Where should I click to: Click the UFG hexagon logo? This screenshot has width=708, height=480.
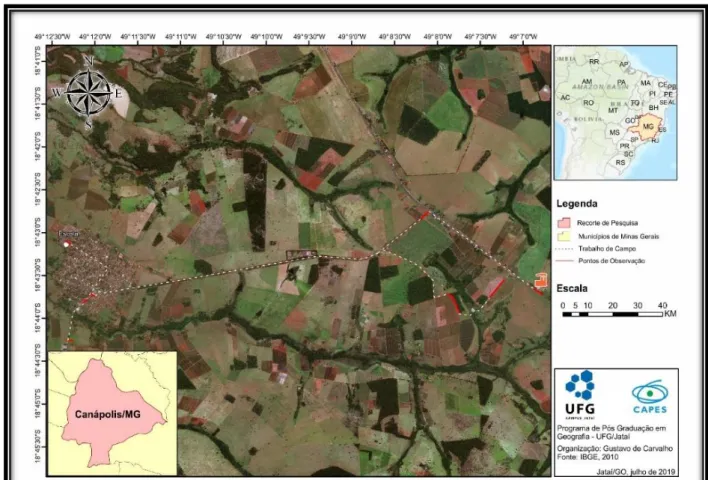point(580,385)
